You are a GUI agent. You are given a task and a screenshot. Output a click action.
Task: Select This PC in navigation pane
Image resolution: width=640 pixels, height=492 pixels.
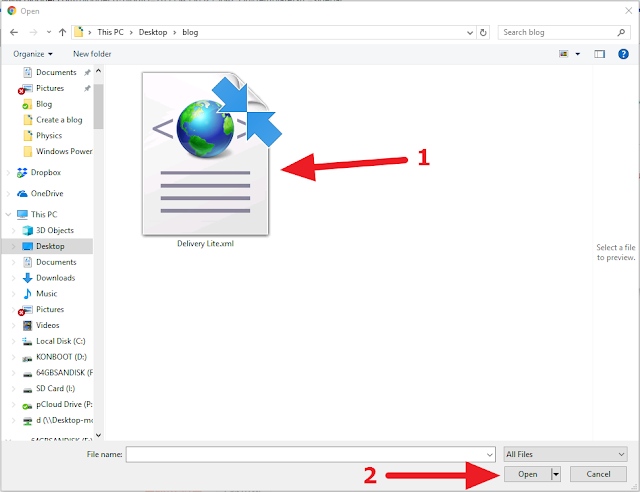(44, 215)
